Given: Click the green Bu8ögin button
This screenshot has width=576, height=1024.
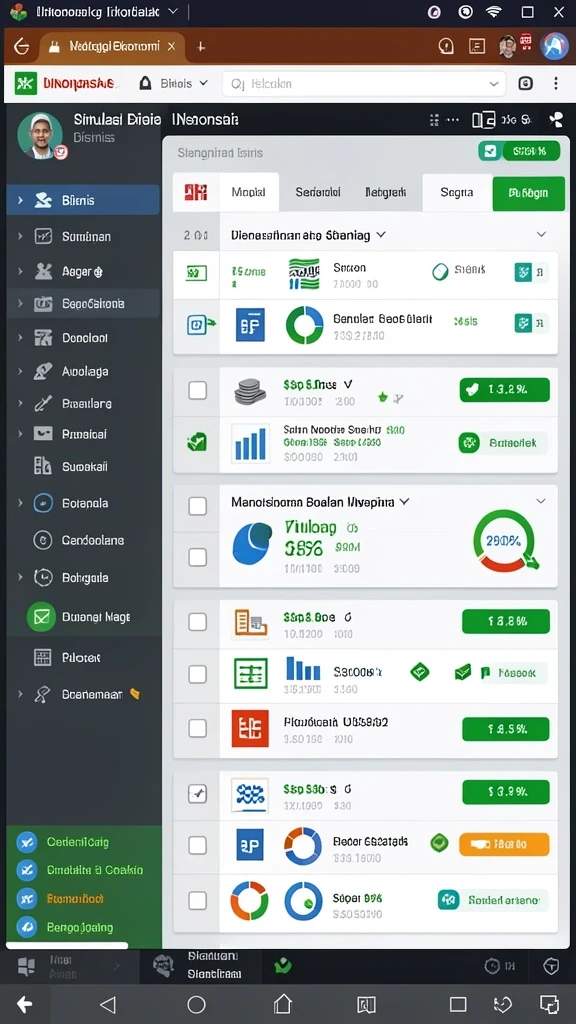Looking at the screenshot, I should 528,193.
